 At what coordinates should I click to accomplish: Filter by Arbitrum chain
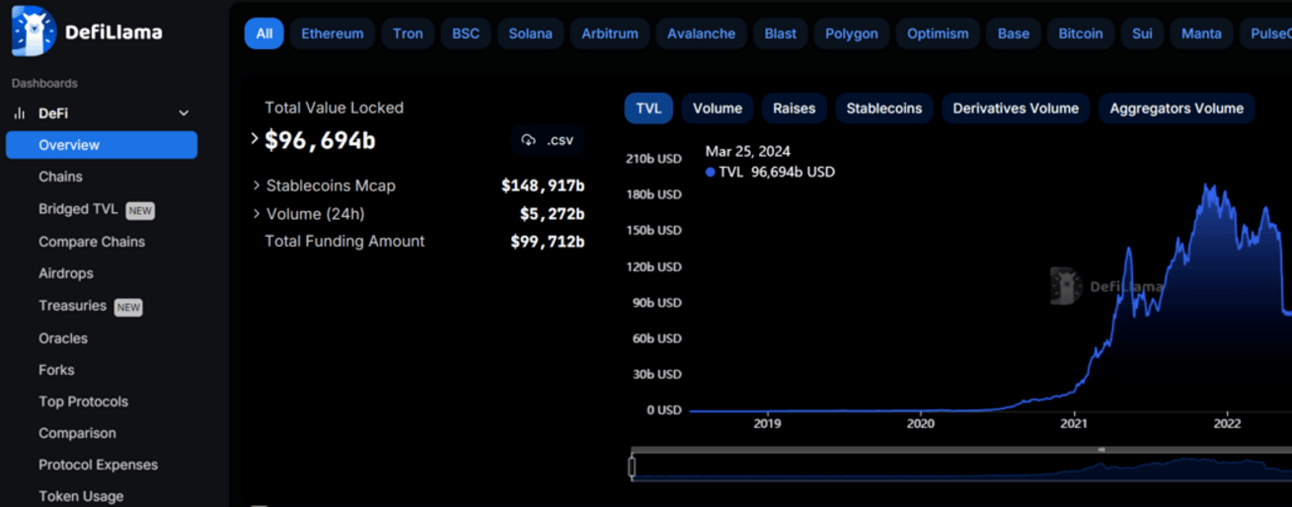click(x=610, y=33)
